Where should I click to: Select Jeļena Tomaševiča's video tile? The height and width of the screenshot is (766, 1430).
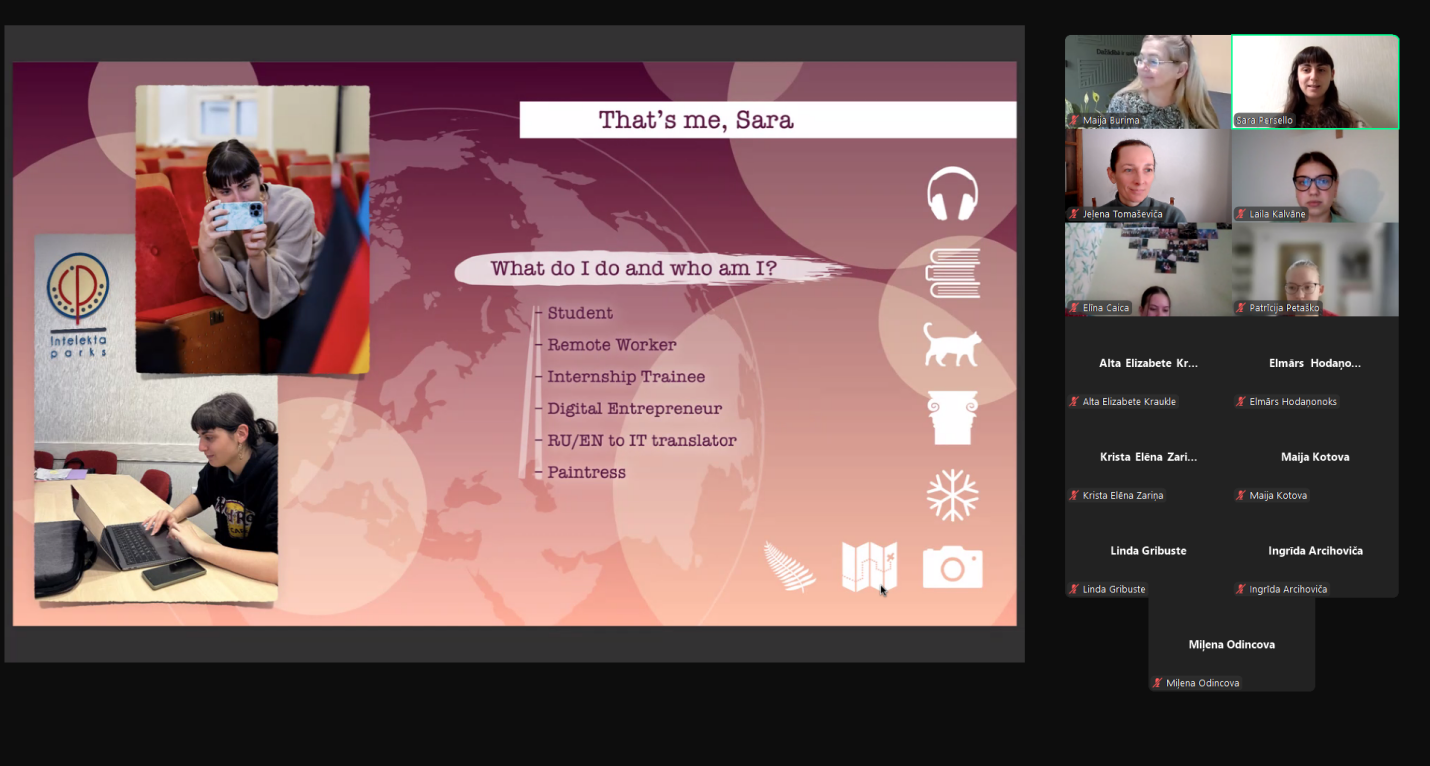1147,176
